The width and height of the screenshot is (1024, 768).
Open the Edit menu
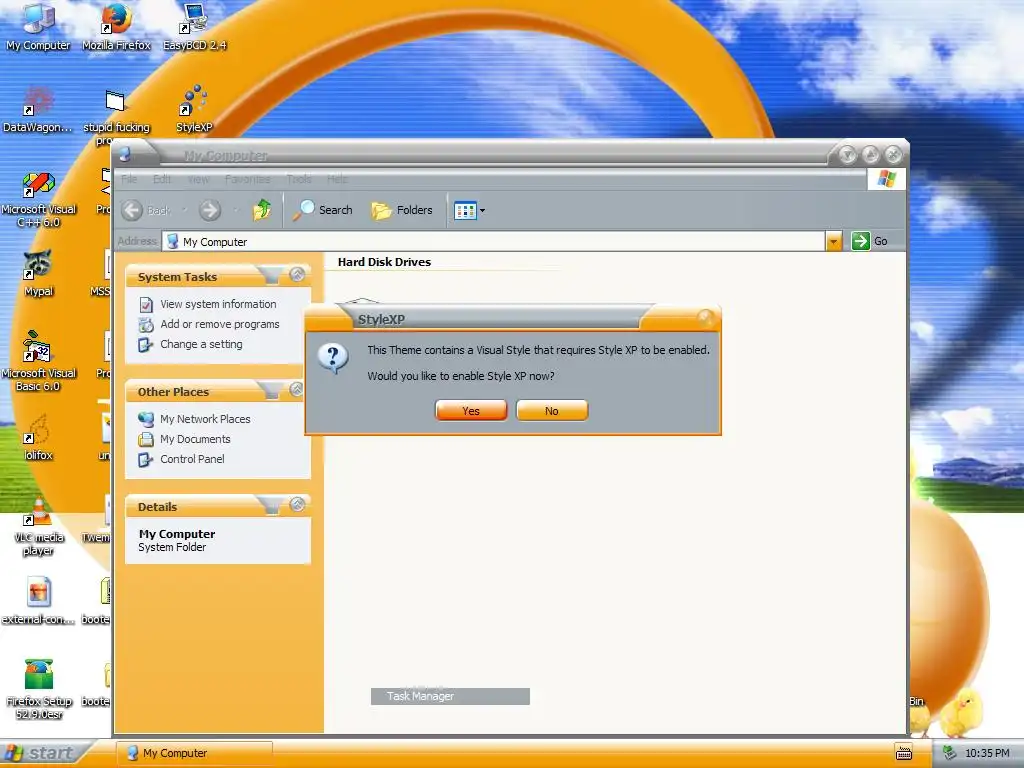tap(162, 179)
